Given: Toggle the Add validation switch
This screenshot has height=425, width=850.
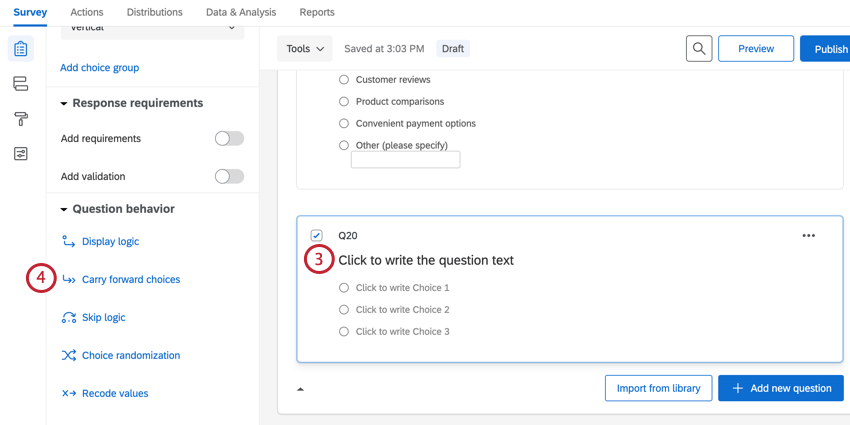Looking at the screenshot, I should pos(229,177).
